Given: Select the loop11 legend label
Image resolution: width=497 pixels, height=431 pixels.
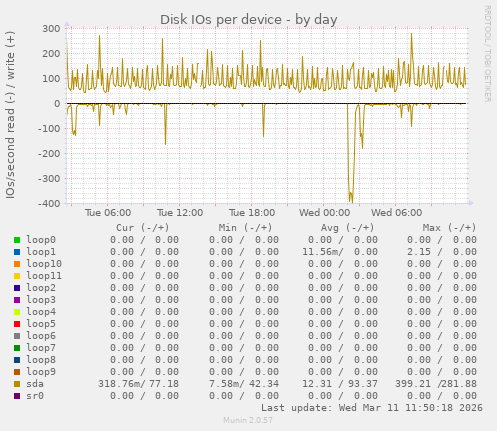Looking at the screenshot, I should click(44, 276).
